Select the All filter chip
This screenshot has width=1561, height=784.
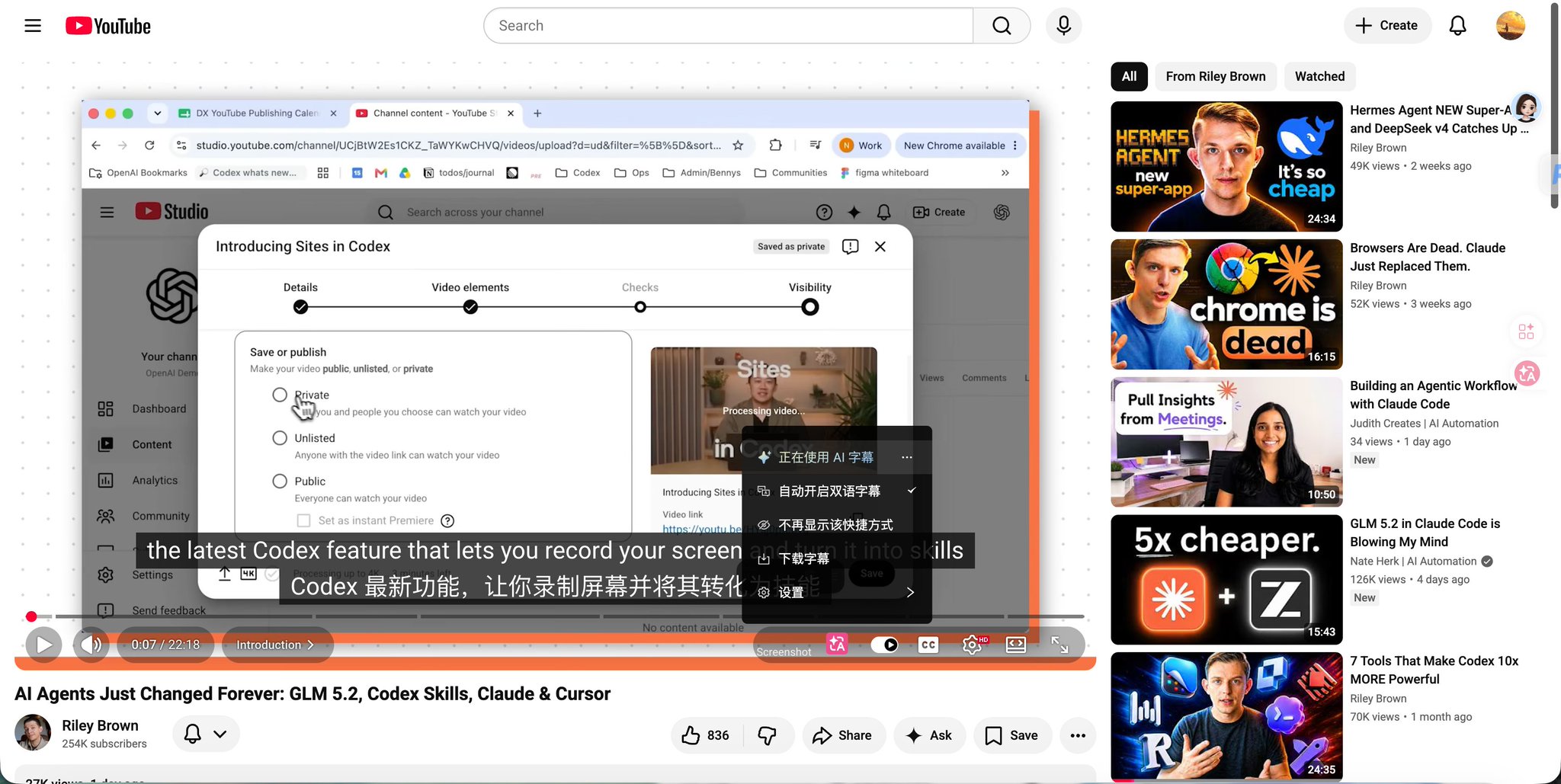1129,76
